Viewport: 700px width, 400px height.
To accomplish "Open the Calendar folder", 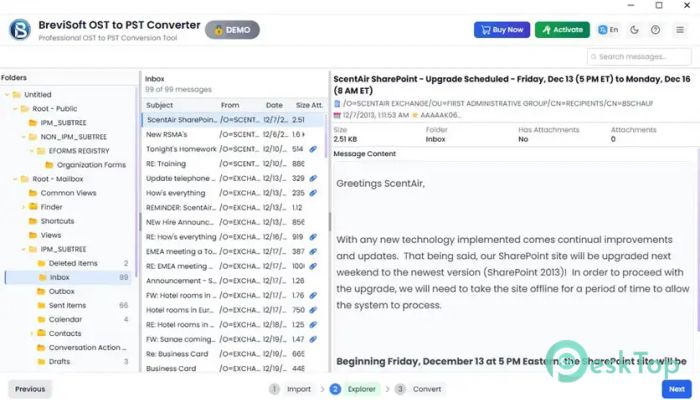I will tap(68, 319).
